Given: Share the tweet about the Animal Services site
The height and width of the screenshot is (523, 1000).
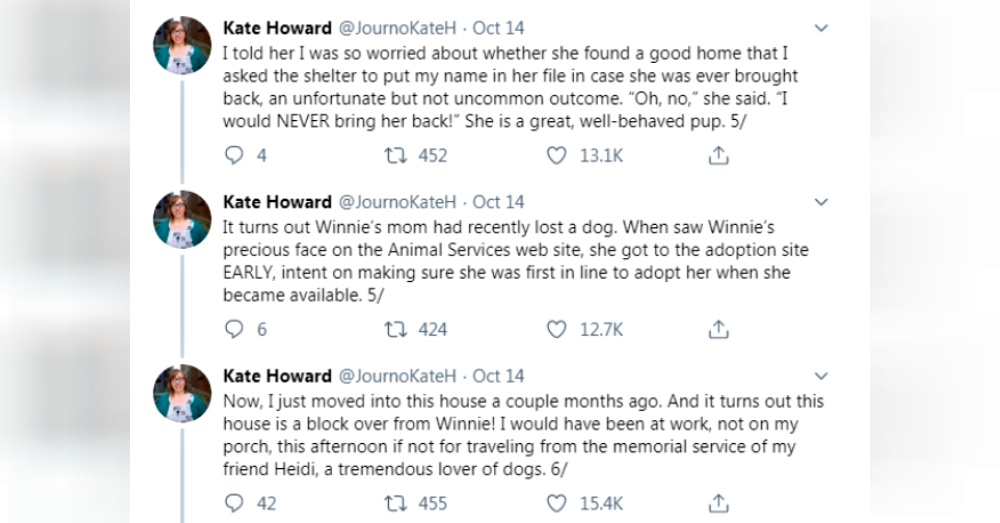Looking at the screenshot, I should click(x=718, y=329).
